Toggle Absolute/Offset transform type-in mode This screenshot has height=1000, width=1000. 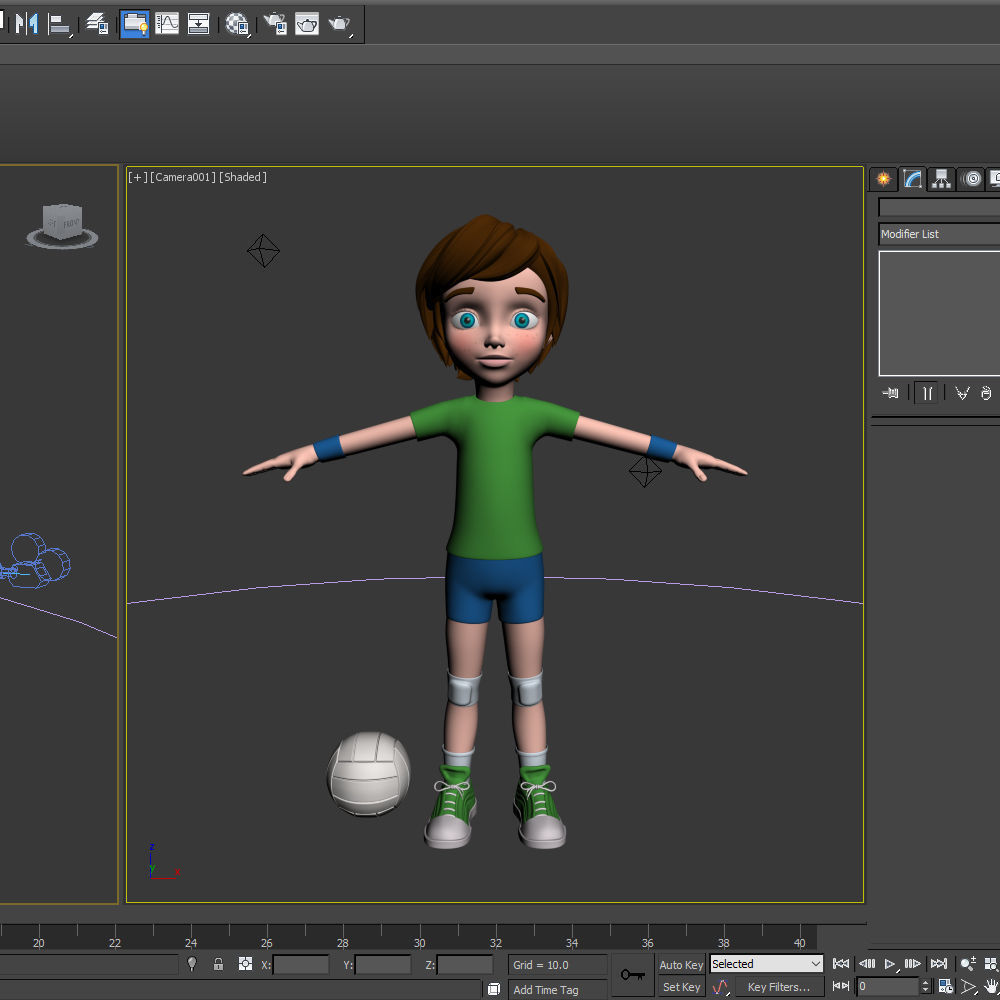click(245, 964)
